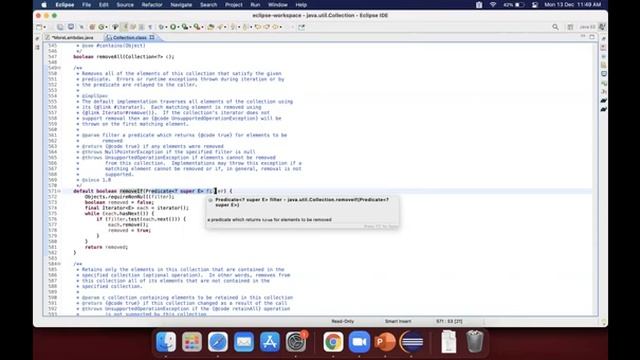Open the File menu
The width and height of the screenshot is (640, 360).
click(x=87, y=5)
